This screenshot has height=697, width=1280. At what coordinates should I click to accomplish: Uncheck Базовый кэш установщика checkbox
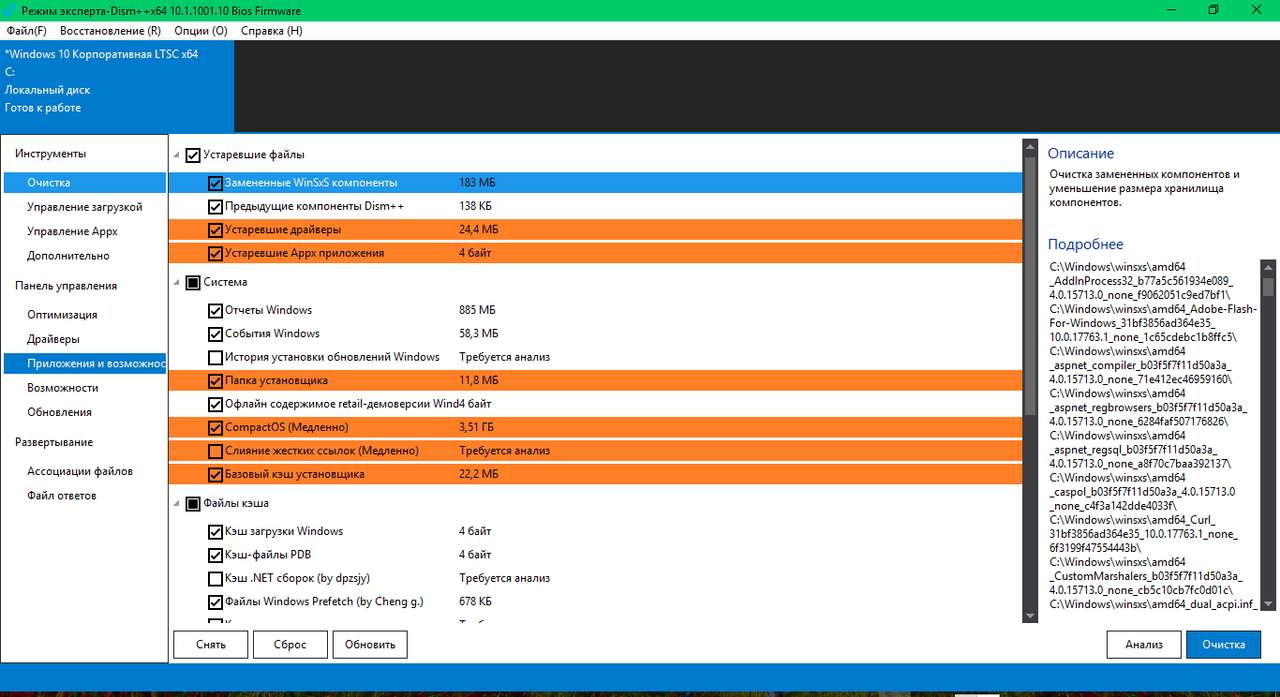(215, 475)
